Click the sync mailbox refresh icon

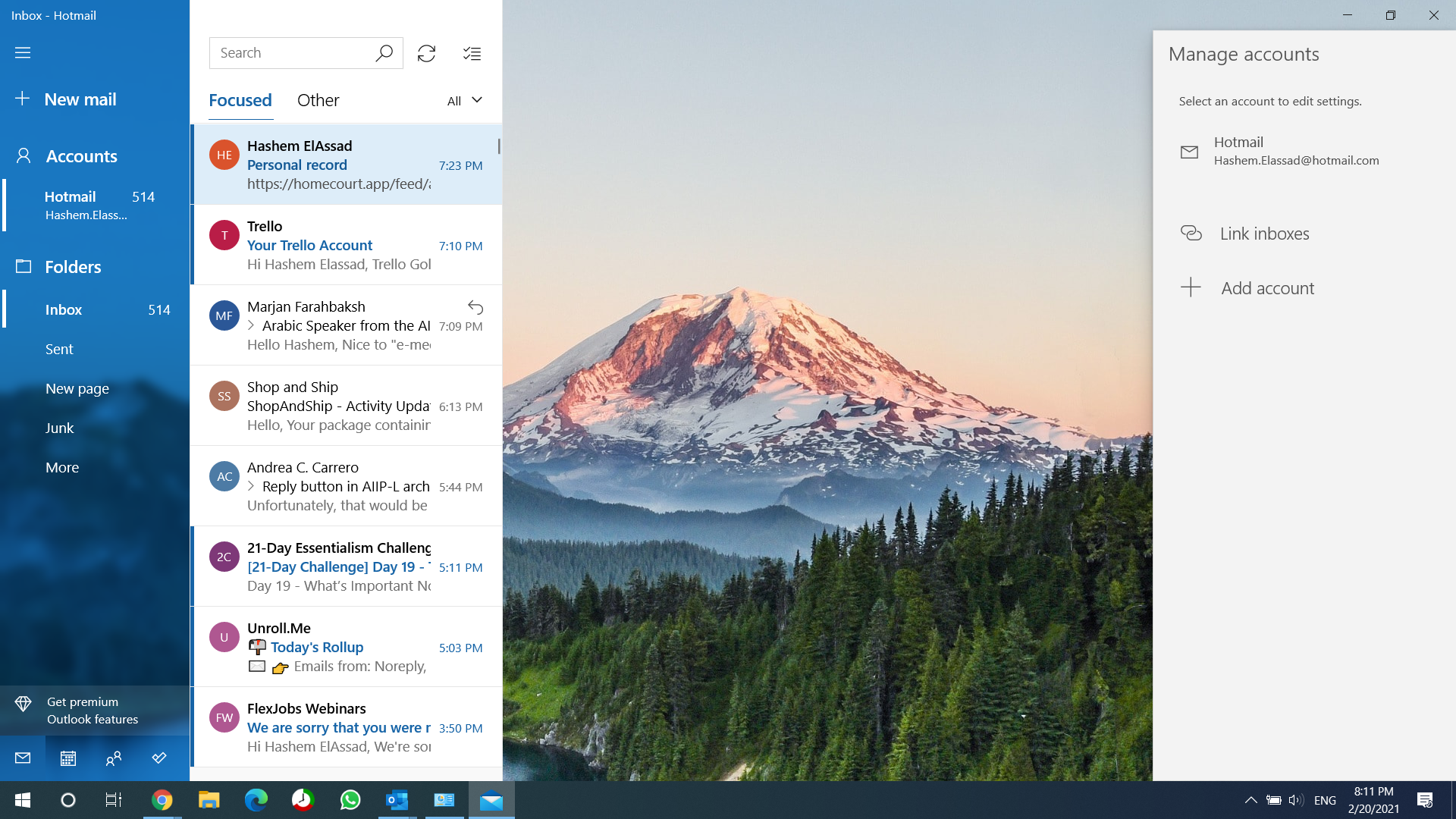[426, 53]
